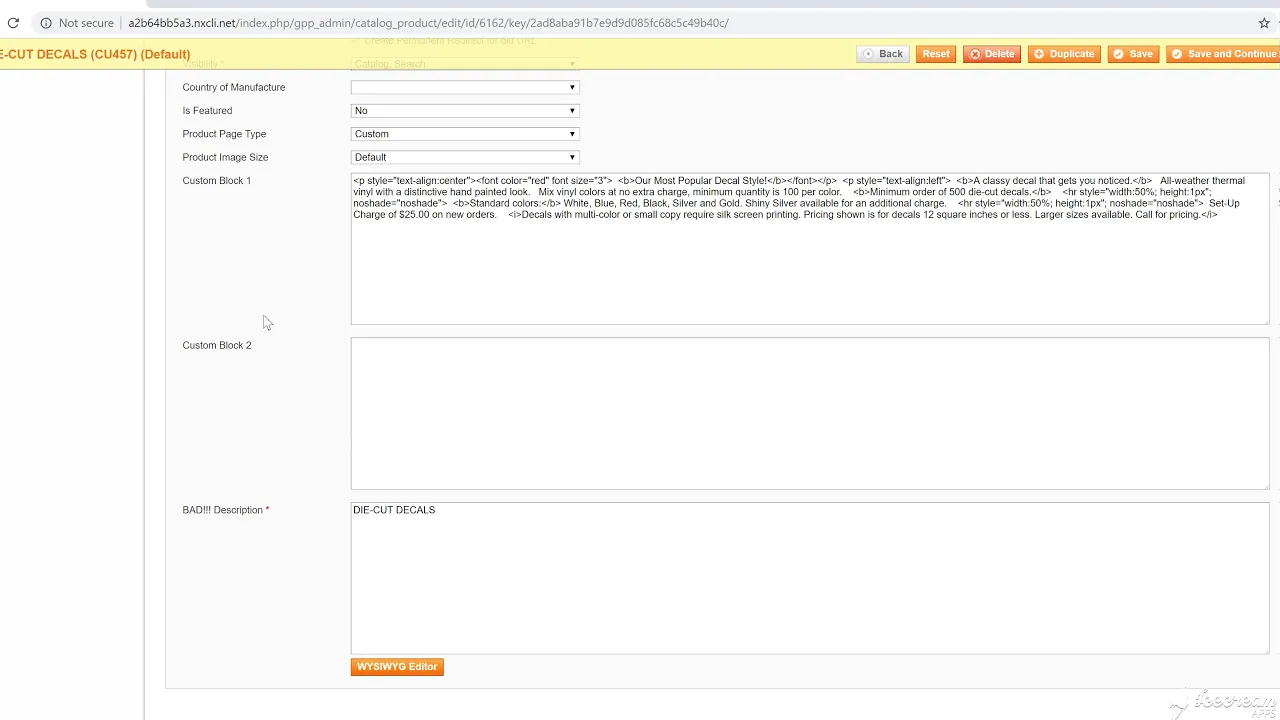Click the Custom Block 1 label
Image resolution: width=1280 pixels, height=720 pixels.
click(217, 181)
